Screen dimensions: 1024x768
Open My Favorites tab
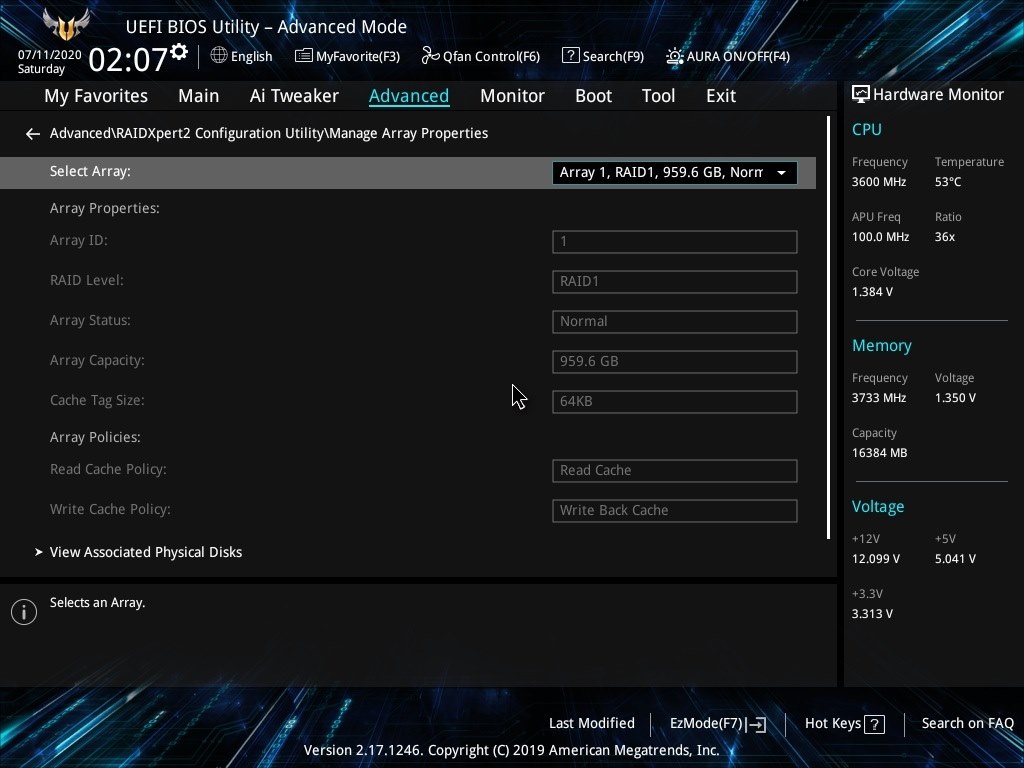[96, 96]
